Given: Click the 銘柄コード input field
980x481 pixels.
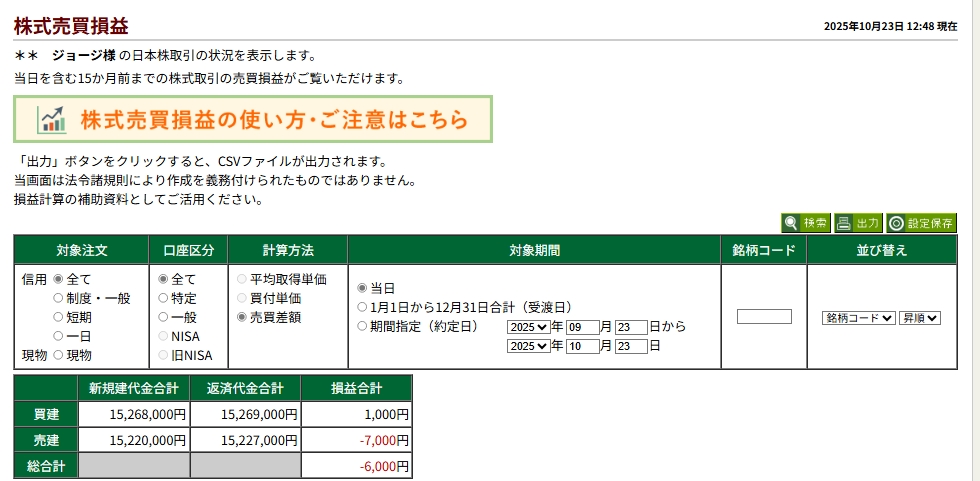Looking at the screenshot, I should 764,317.
